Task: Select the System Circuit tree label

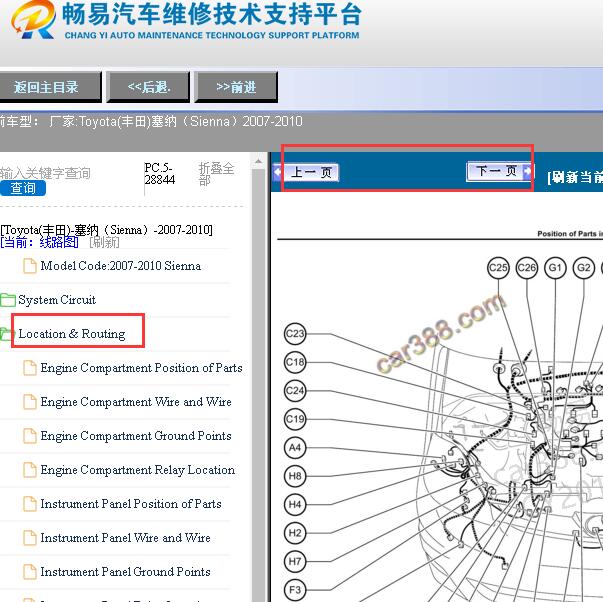Action: tap(57, 300)
